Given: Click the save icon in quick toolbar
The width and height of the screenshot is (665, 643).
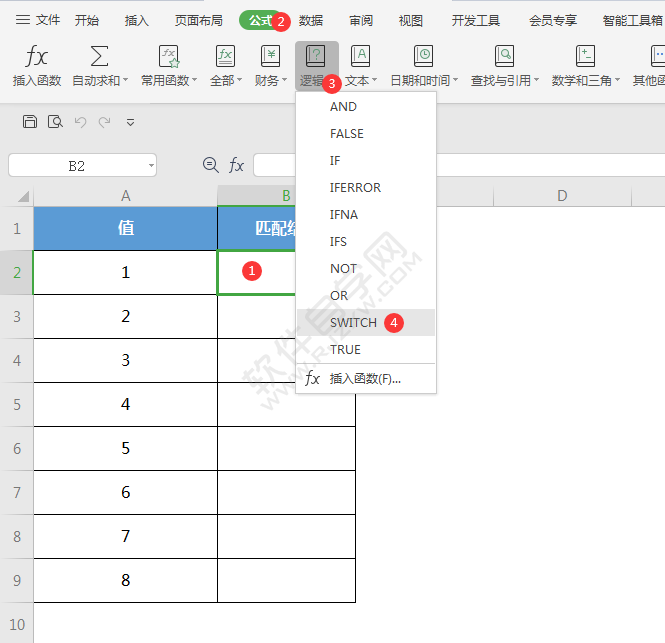Looking at the screenshot, I should click(30, 122).
